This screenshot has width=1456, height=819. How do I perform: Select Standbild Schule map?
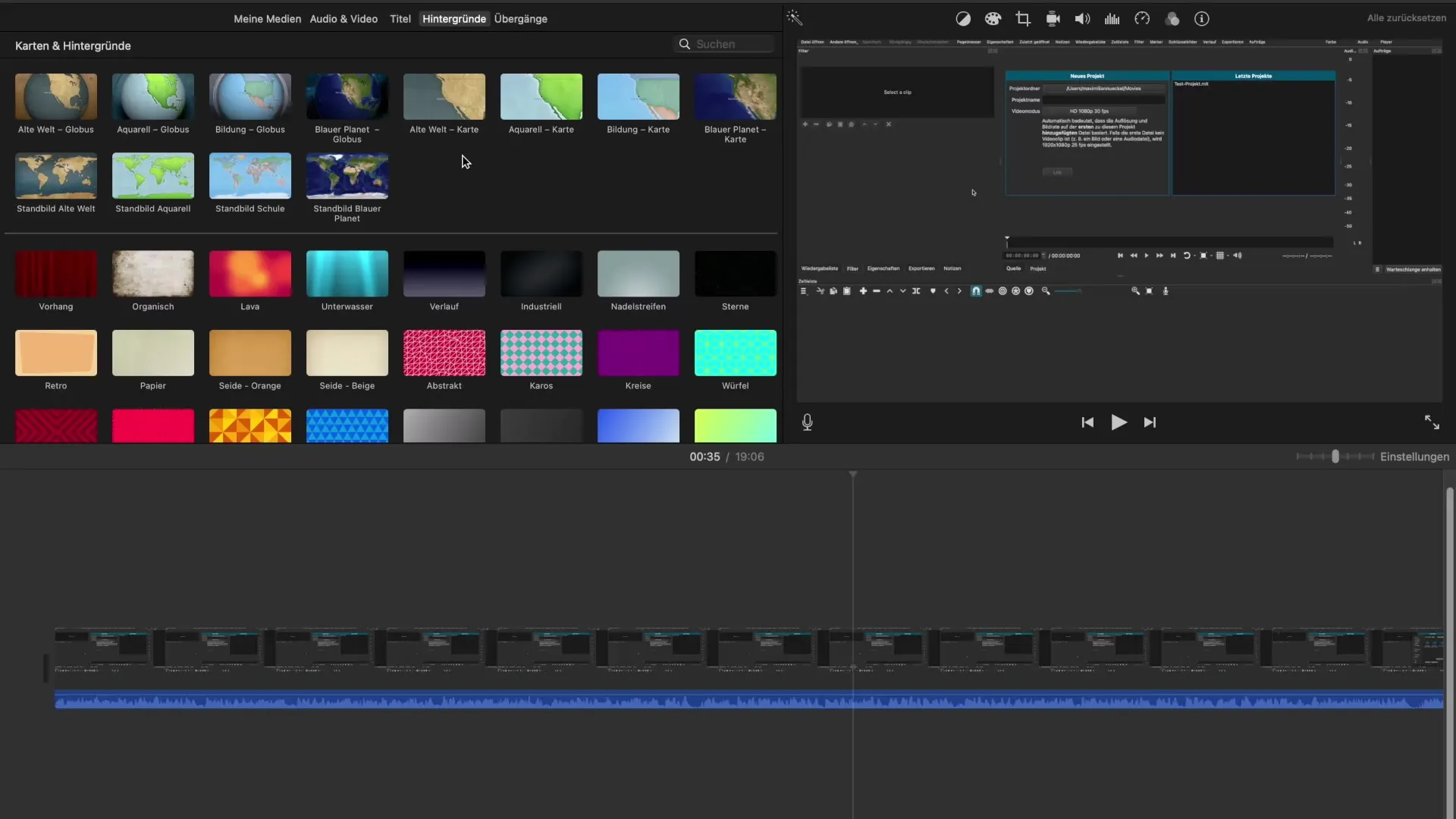pyautogui.click(x=250, y=176)
